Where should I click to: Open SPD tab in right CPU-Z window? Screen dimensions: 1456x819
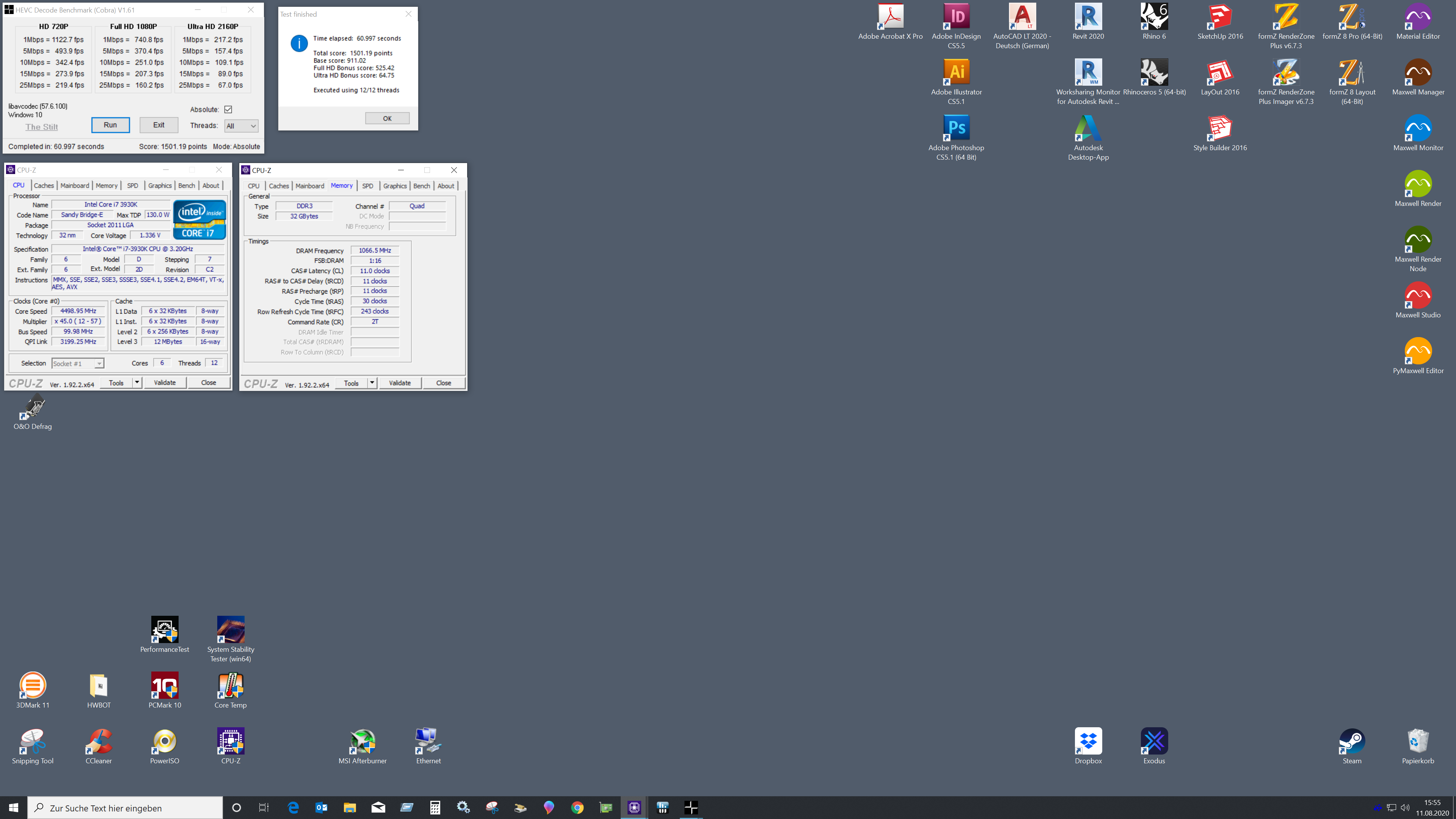pyautogui.click(x=367, y=186)
